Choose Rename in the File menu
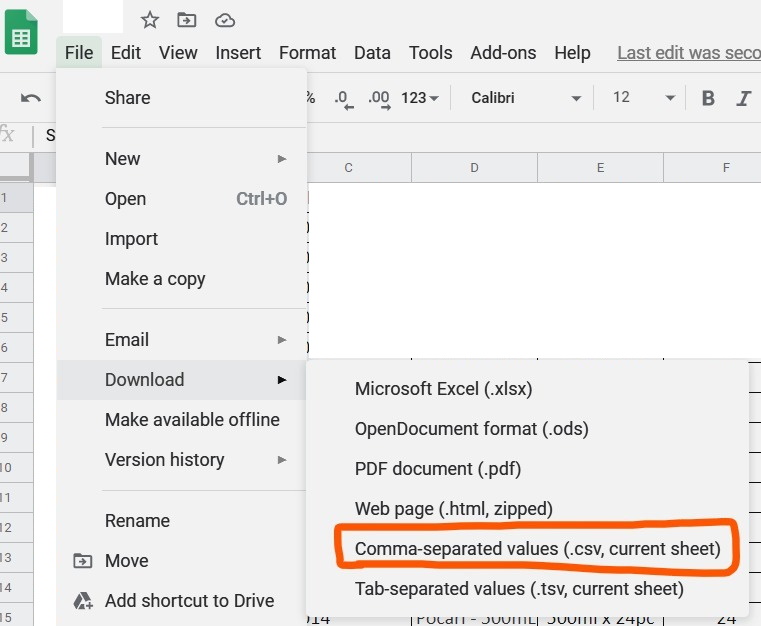 click(x=182, y=521)
